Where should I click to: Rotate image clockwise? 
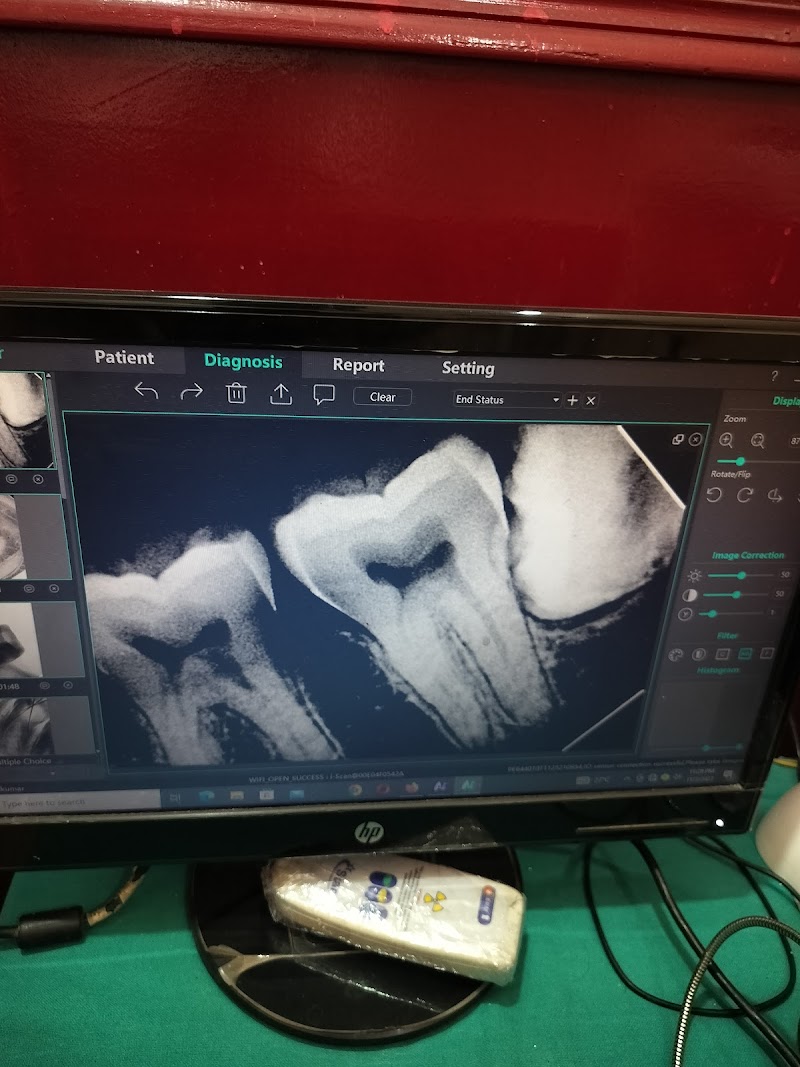(745, 495)
